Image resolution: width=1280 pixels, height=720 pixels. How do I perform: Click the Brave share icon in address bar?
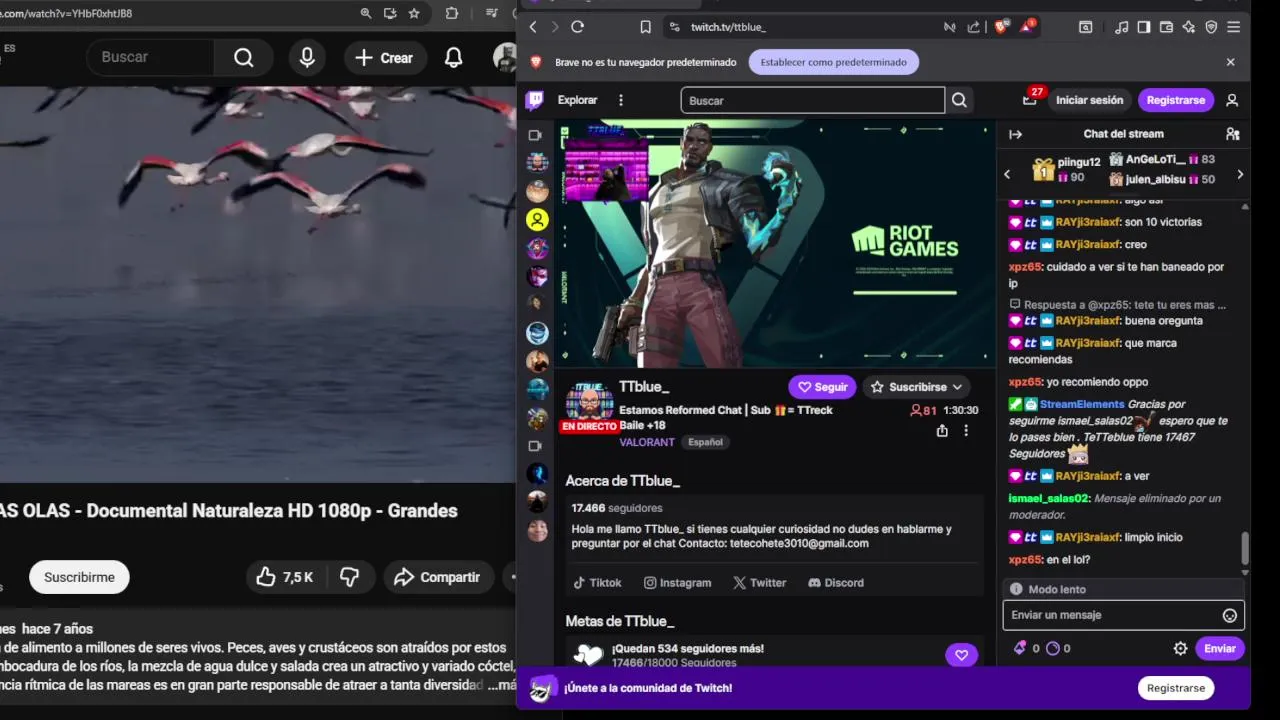[x=974, y=27]
